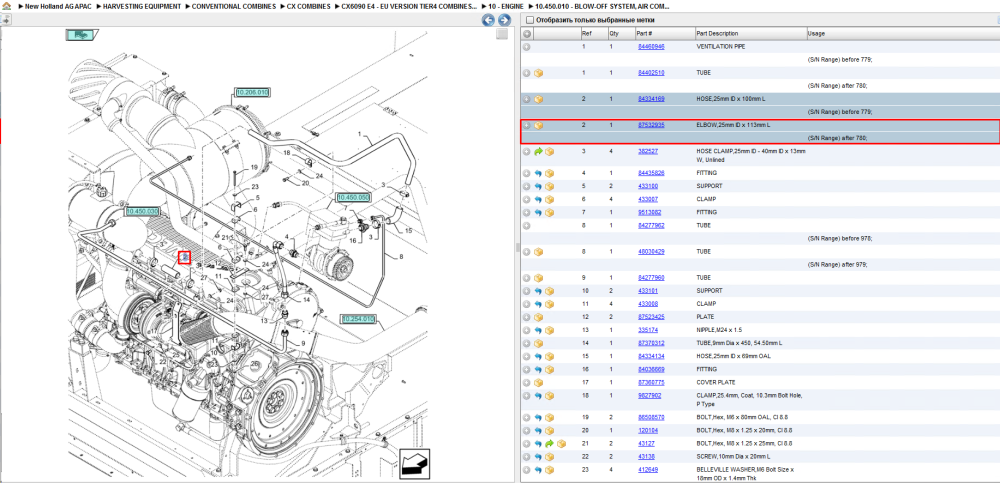The image size is (1000, 483).
Task: Open part number link 84402510
Action: click(651, 73)
